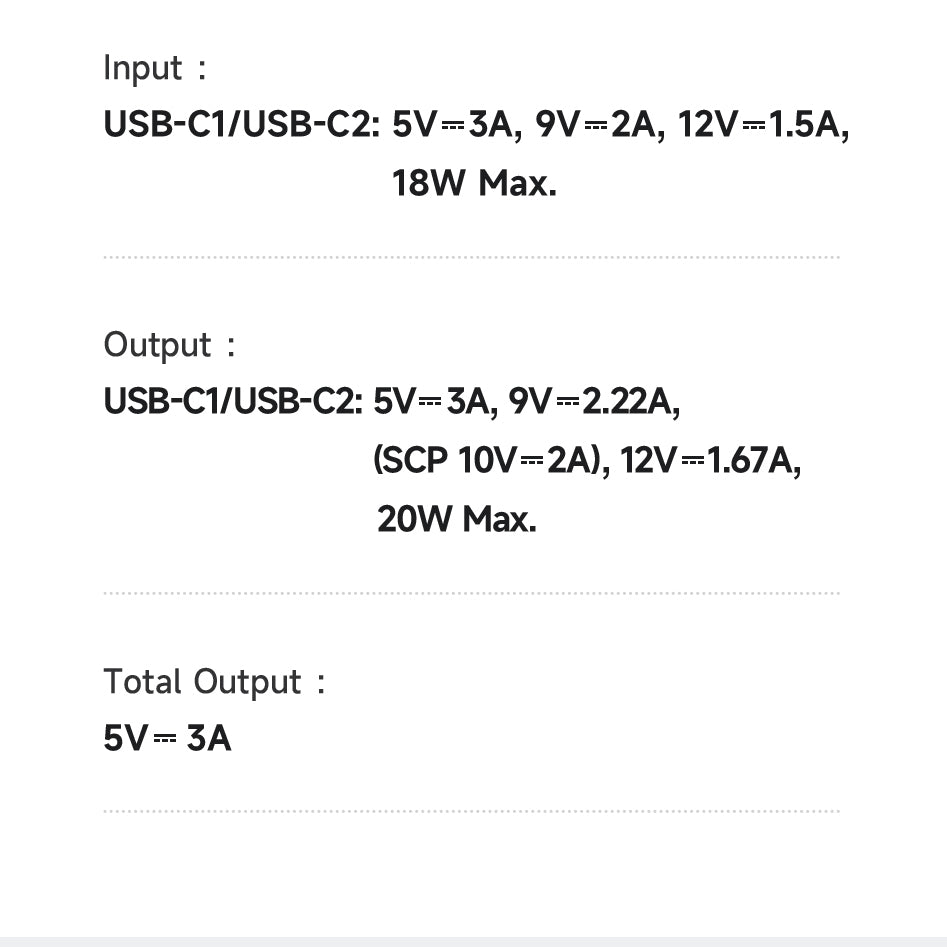Image resolution: width=947 pixels, height=947 pixels.
Task: Click the 9V 2A input value
Action: tap(600, 124)
